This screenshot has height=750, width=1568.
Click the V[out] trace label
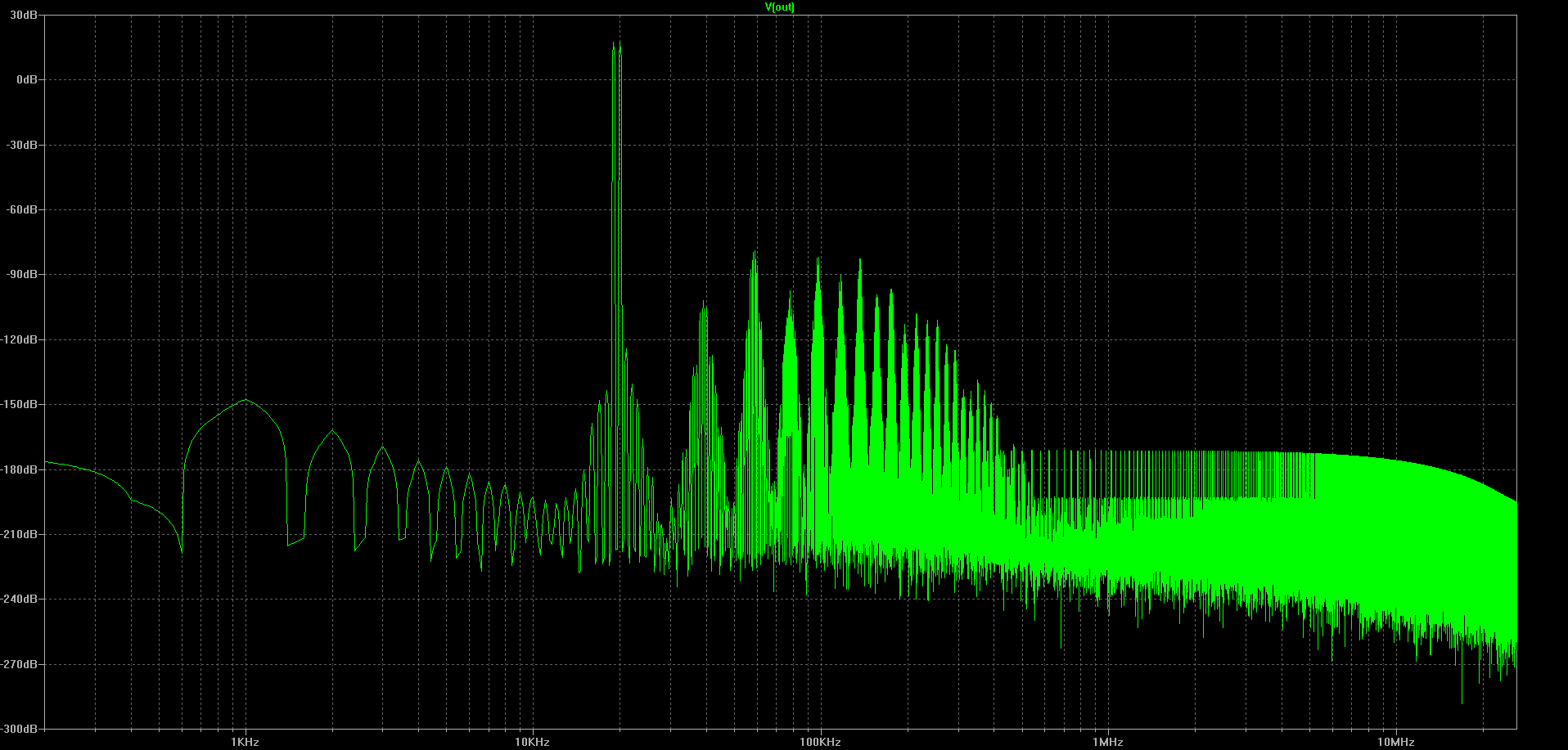(x=779, y=7)
